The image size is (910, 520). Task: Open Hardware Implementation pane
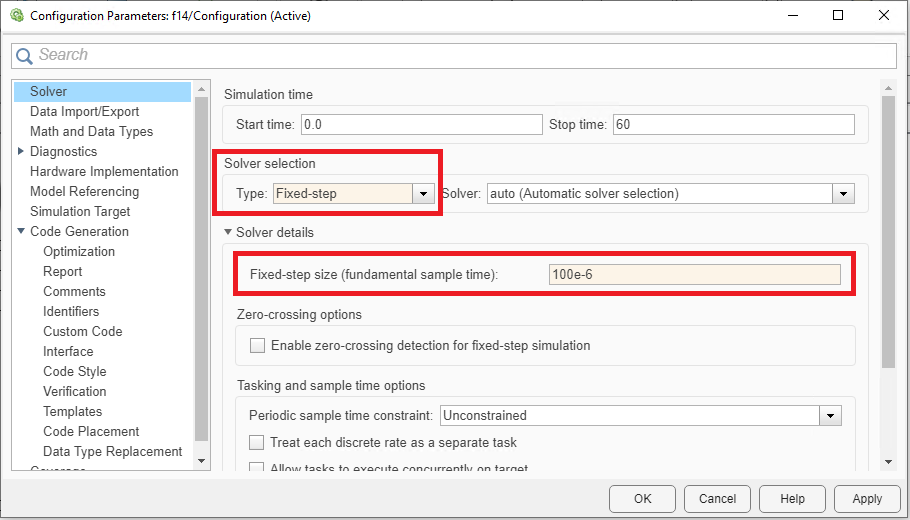104,172
